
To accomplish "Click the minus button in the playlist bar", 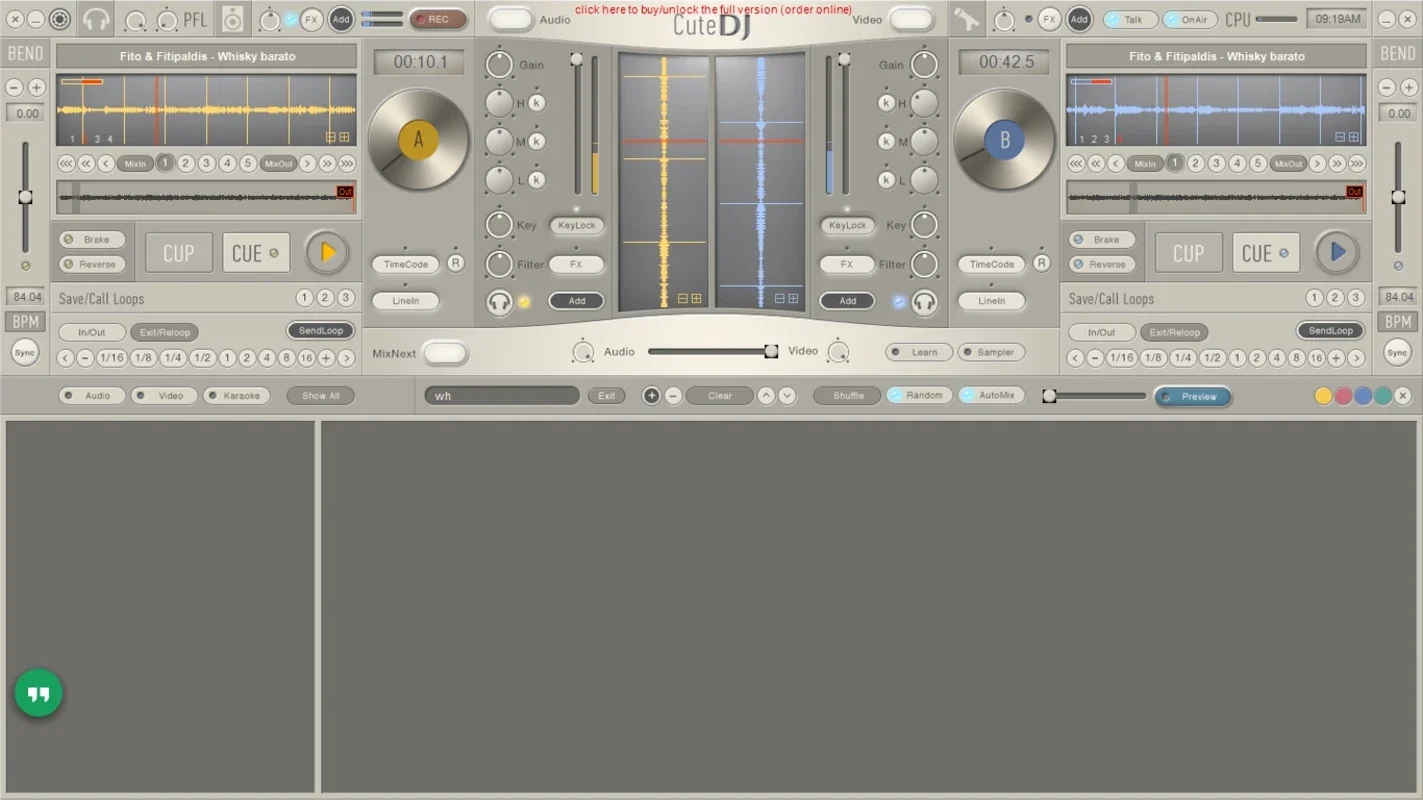I will coord(673,396).
